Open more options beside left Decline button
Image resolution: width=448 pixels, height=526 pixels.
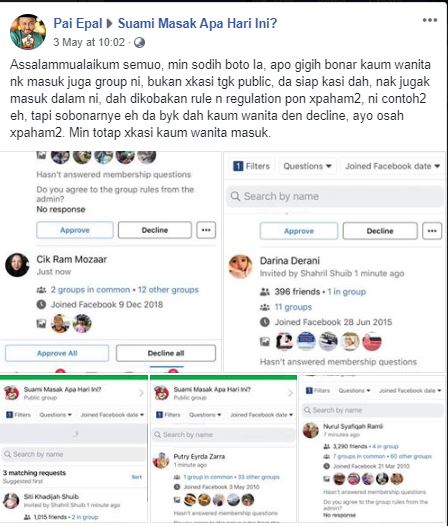(x=206, y=230)
